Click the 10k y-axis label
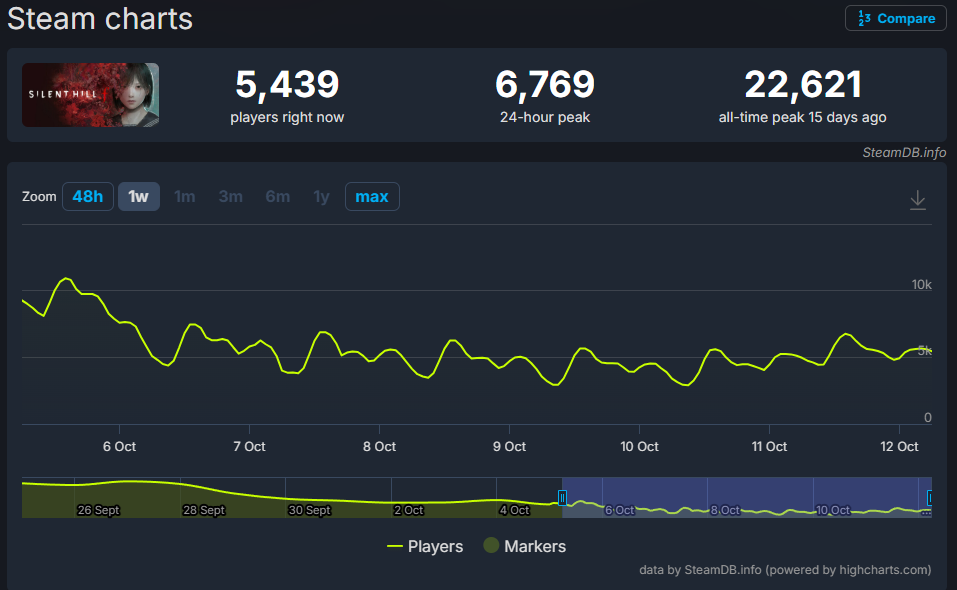Viewport: 957px width, 590px height. point(921,284)
